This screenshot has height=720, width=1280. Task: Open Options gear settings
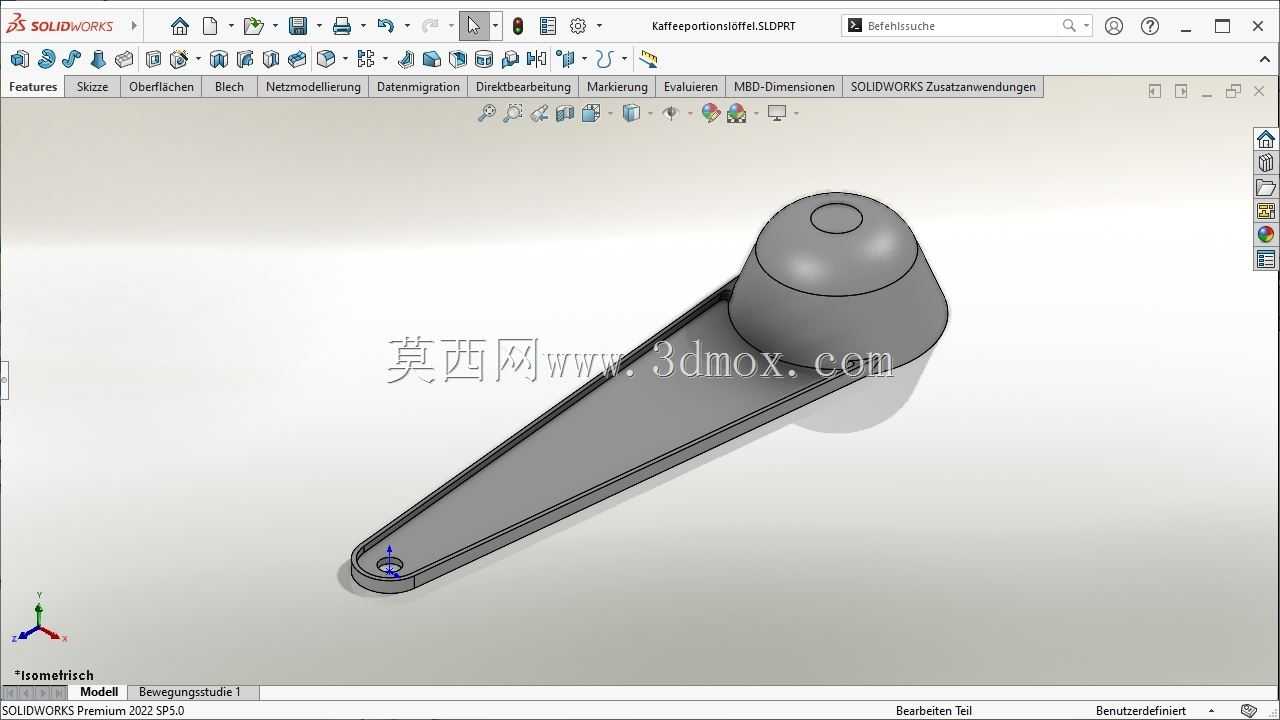[578, 26]
